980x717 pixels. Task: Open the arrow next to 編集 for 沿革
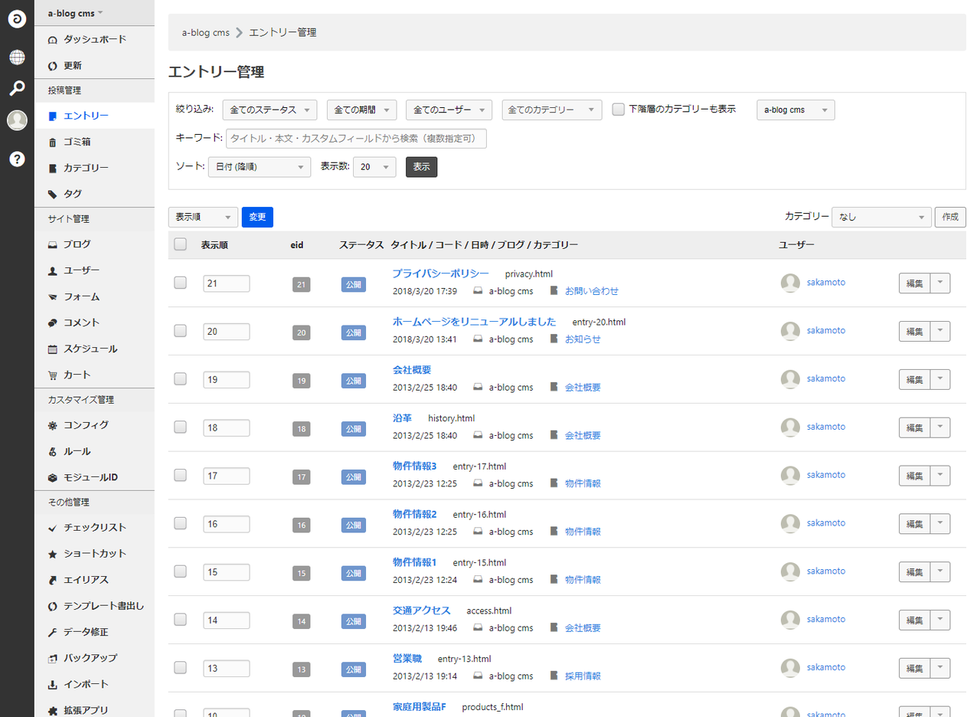pos(941,427)
